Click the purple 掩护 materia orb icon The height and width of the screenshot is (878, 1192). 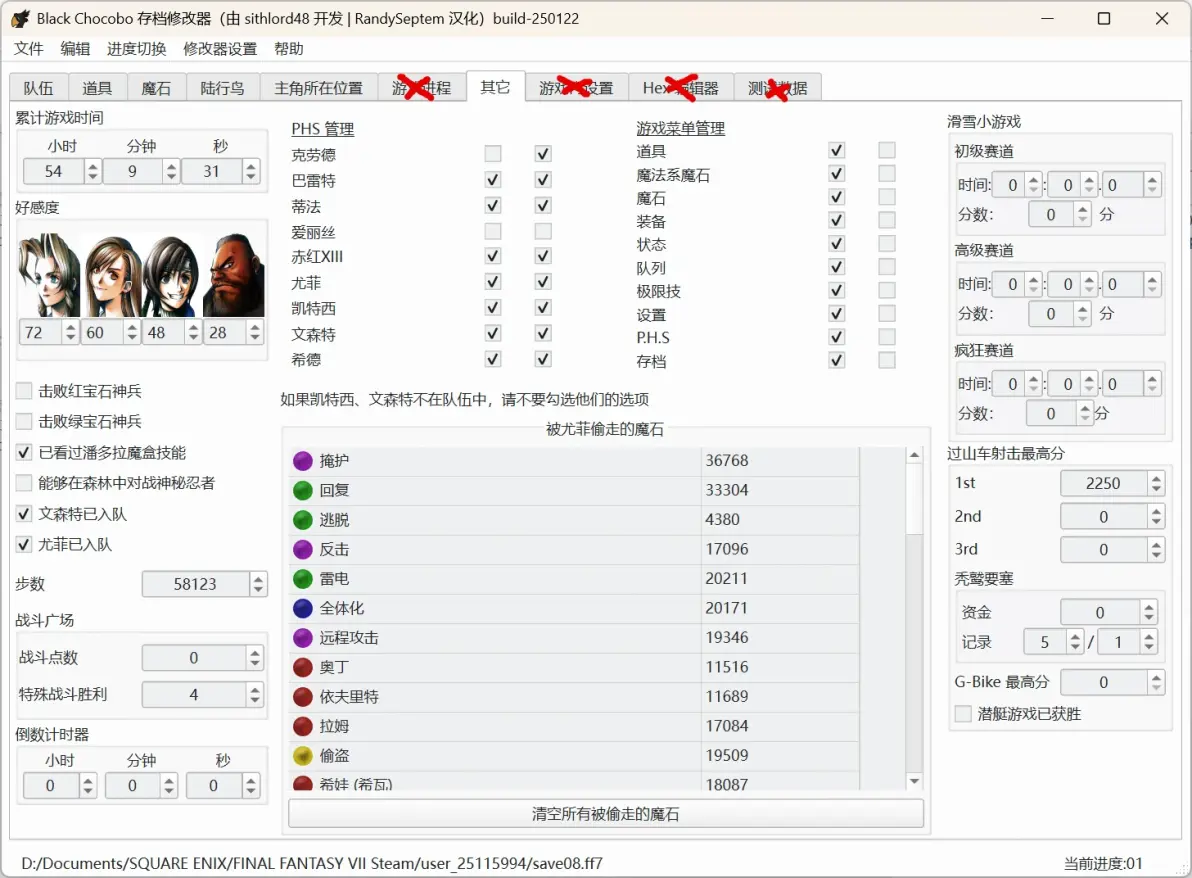click(x=303, y=461)
